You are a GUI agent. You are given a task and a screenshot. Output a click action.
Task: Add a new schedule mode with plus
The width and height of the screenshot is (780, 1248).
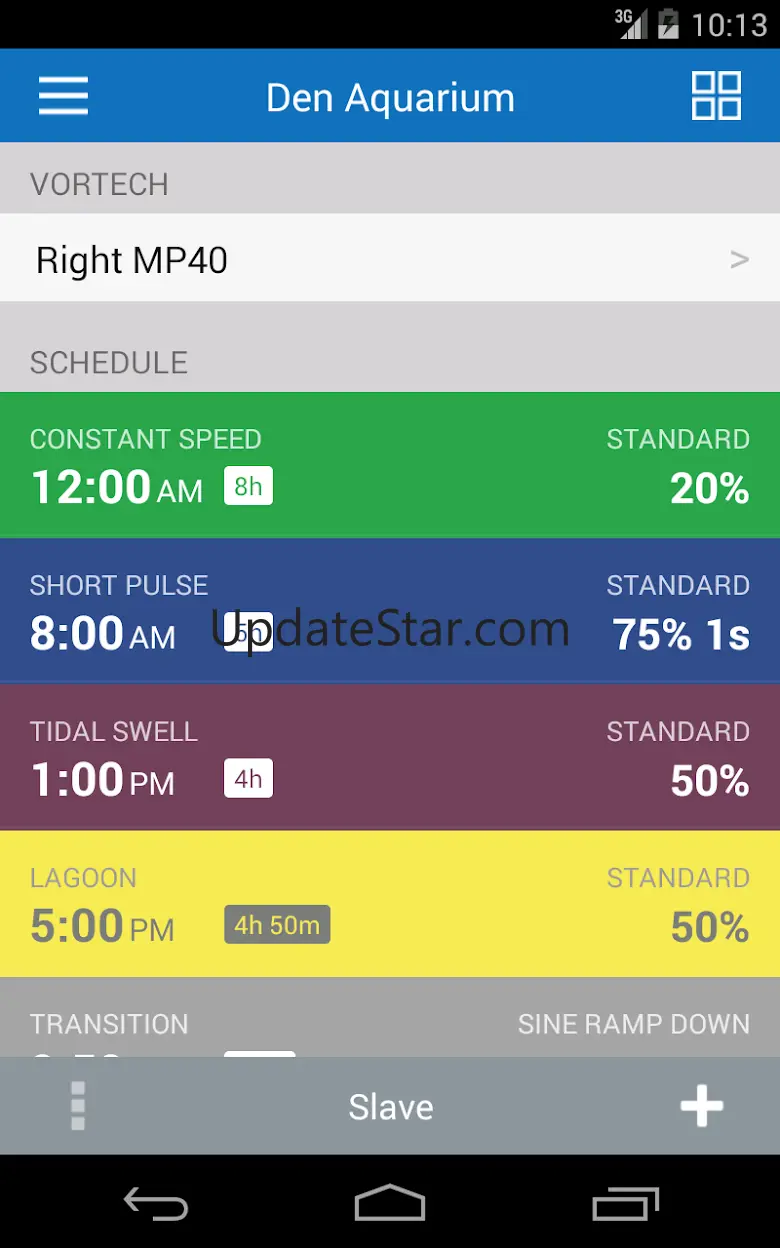701,1106
